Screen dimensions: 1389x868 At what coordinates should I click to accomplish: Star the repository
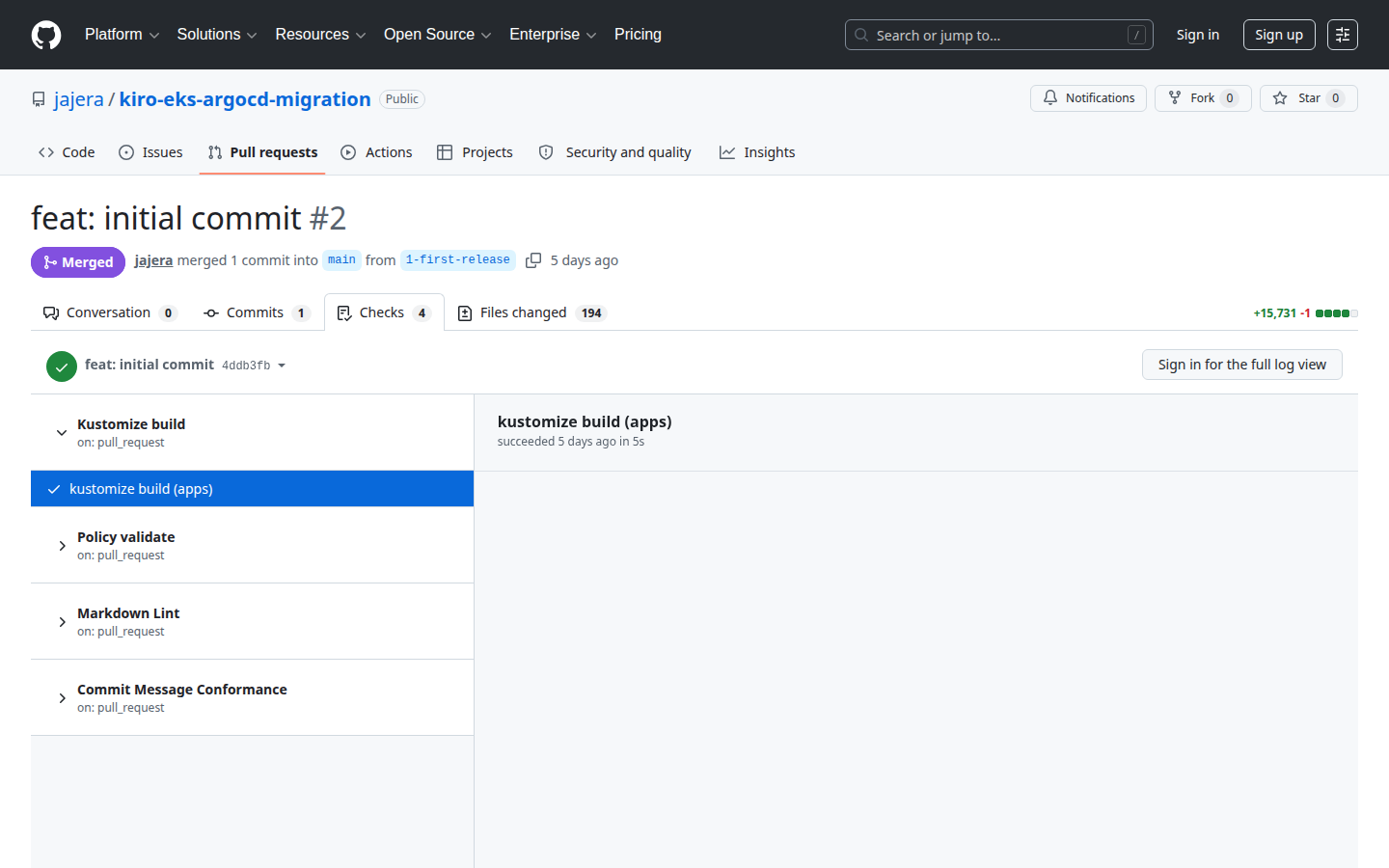click(x=1308, y=98)
